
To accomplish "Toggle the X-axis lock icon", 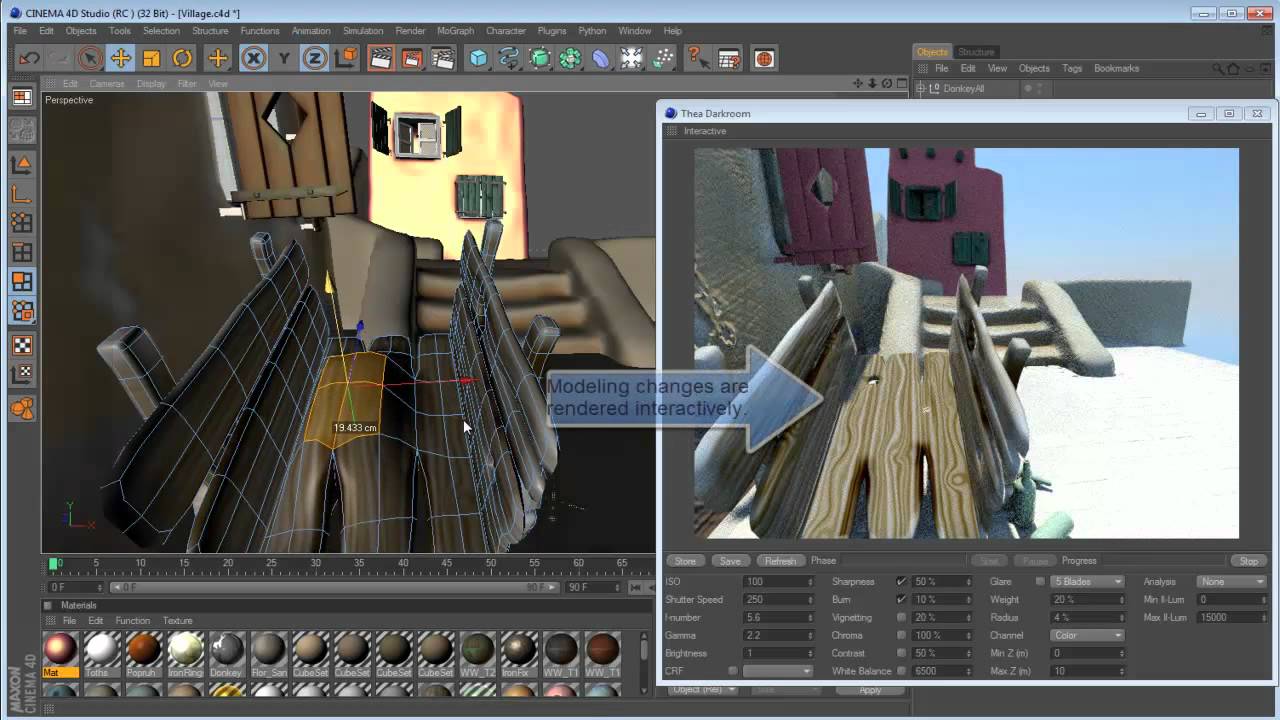I will [x=253, y=58].
